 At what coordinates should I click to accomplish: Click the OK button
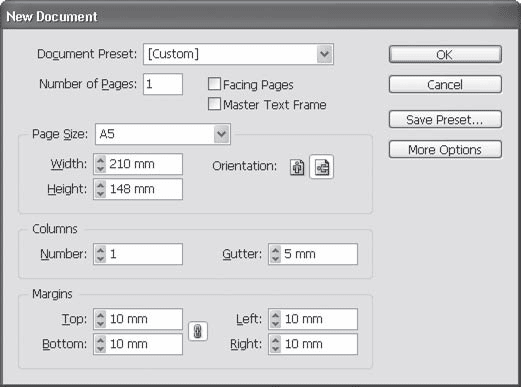point(445,54)
